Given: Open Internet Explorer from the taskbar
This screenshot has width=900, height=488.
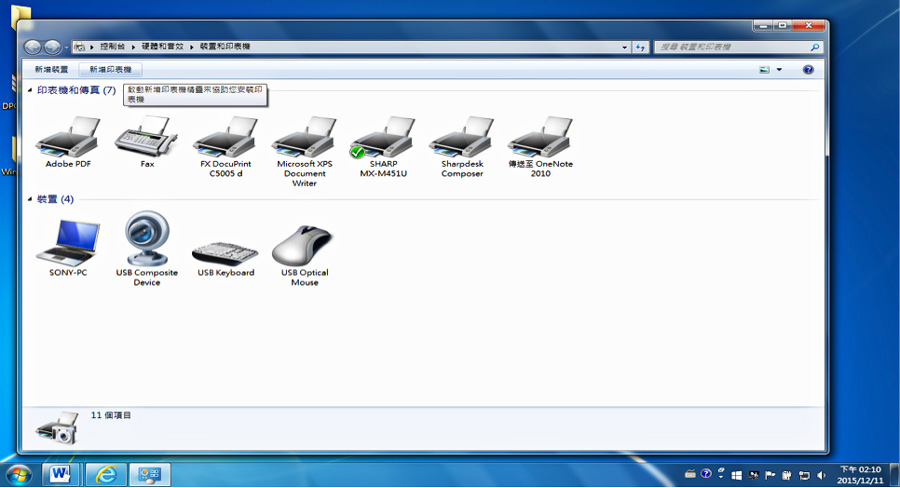Looking at the screenshot, I should (106, 474).
